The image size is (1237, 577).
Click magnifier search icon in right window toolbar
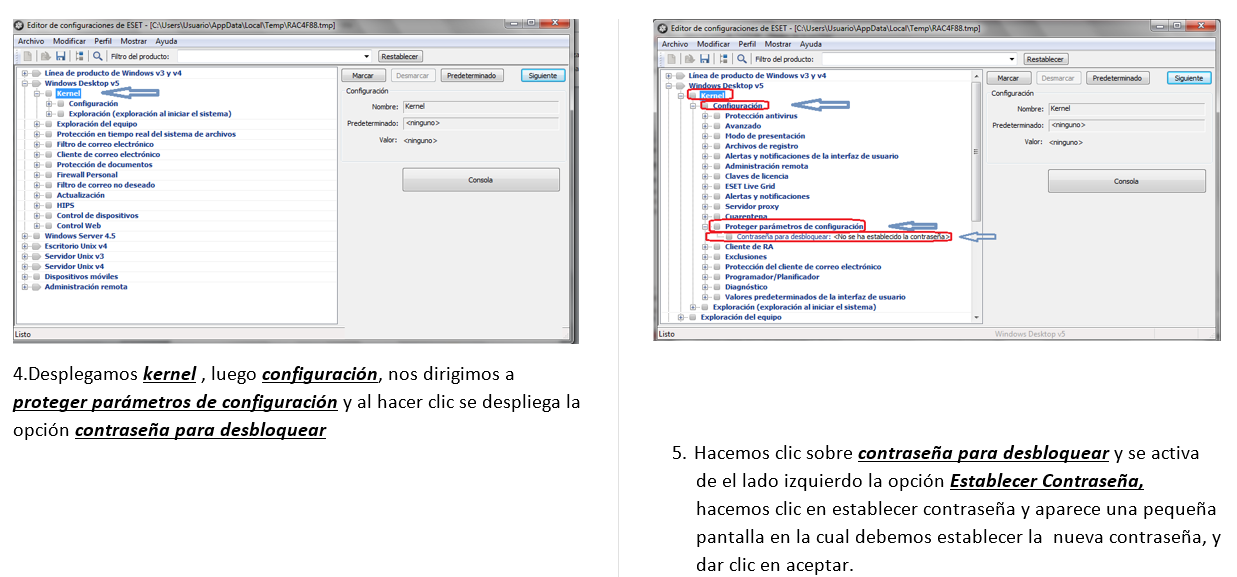pyautogui.click(x=742, y=59)
